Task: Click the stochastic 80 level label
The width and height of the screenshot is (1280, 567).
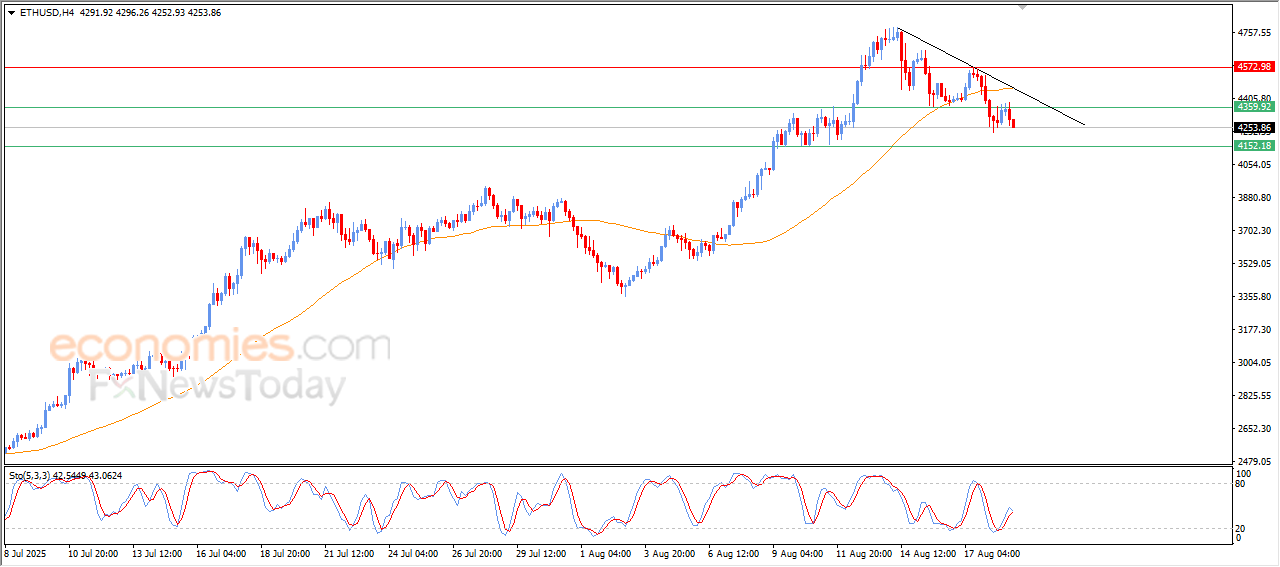Action: [1242, 484]
